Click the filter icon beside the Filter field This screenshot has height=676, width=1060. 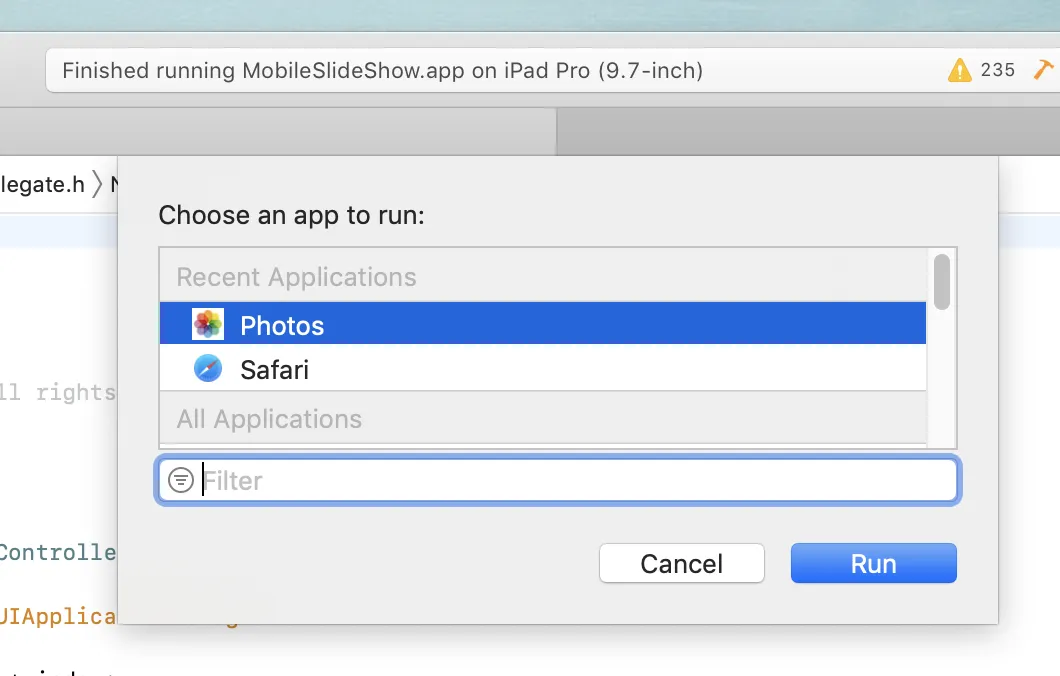point(181,481)
